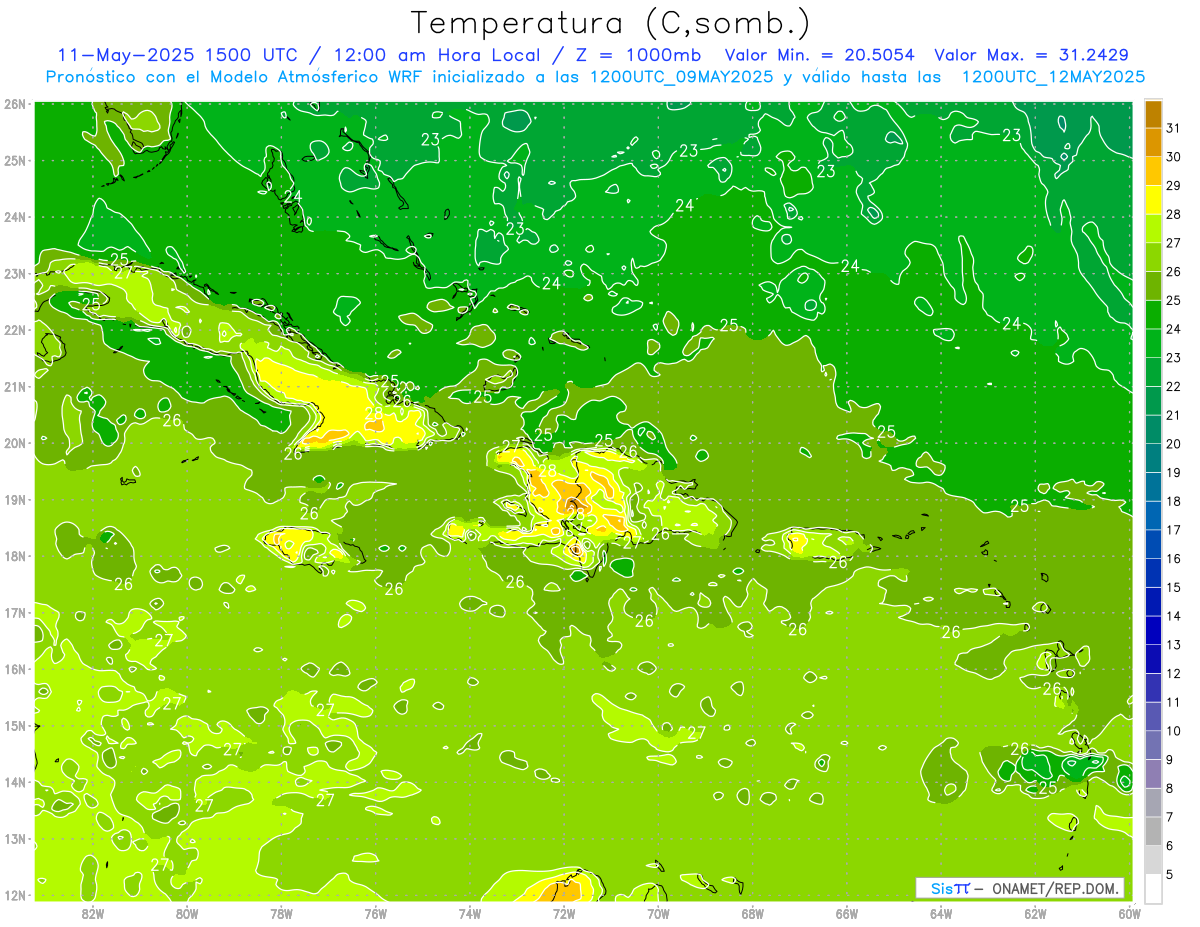Click the 25N latitude axis label

(15, 160)
